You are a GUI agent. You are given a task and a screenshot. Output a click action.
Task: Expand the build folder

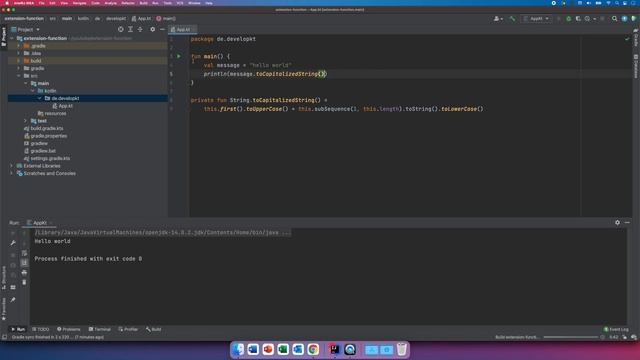(x=18, y=61)
